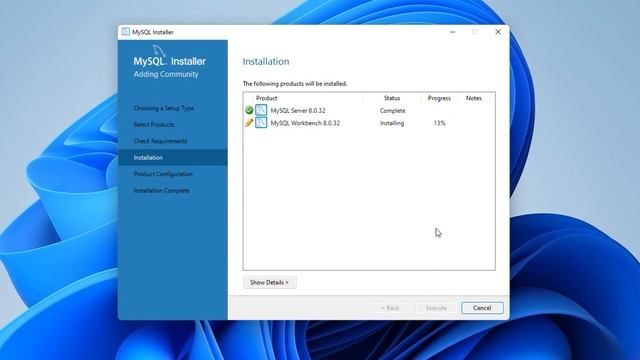
Task: Close the MySQL Installer window
Action: 498,32
